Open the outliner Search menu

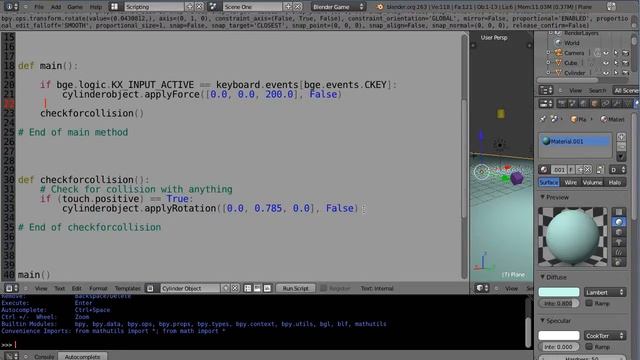[597, 91]
